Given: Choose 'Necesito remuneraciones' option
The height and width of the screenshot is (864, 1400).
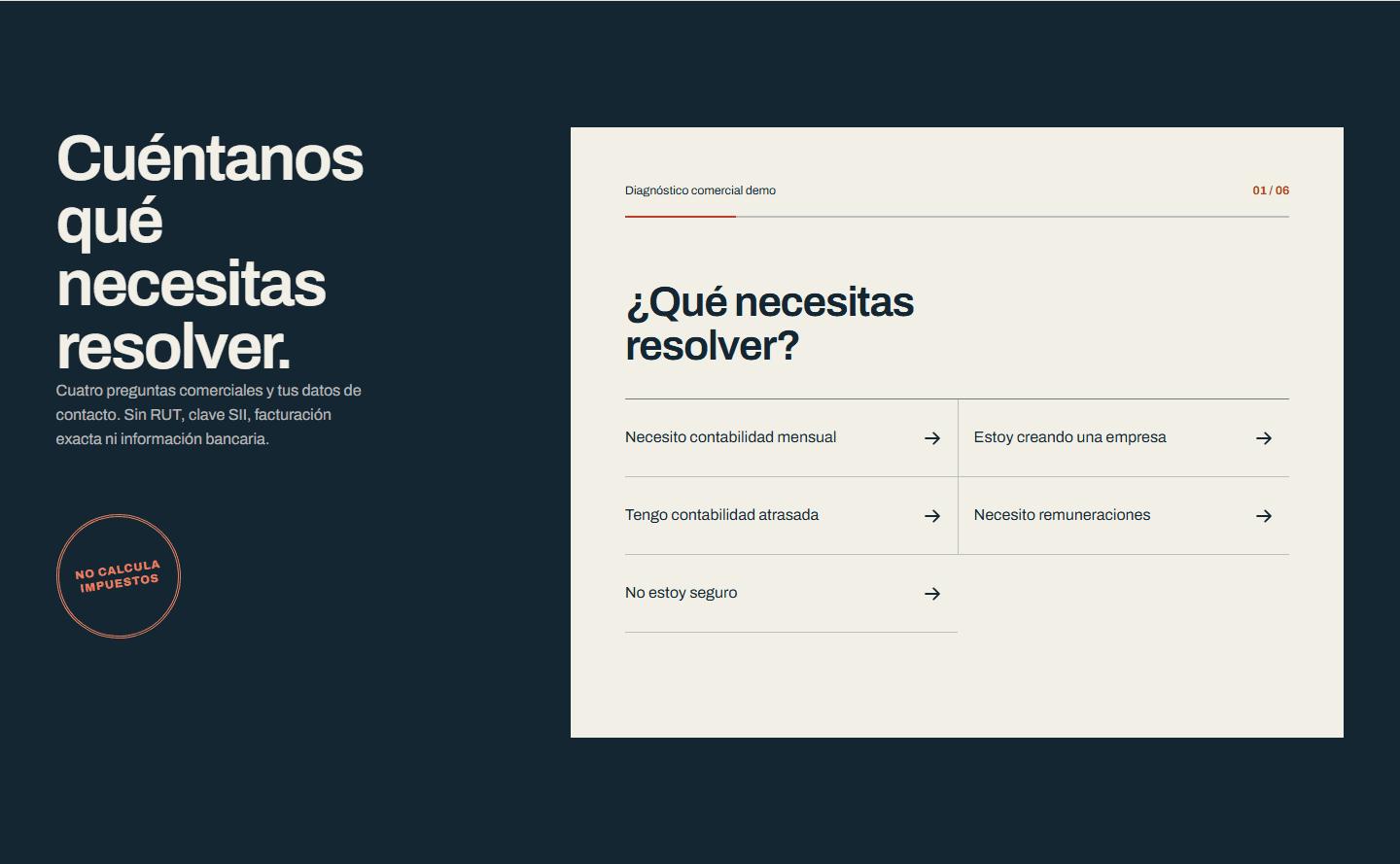Looking at the screenshot, I should (1124, 515).
